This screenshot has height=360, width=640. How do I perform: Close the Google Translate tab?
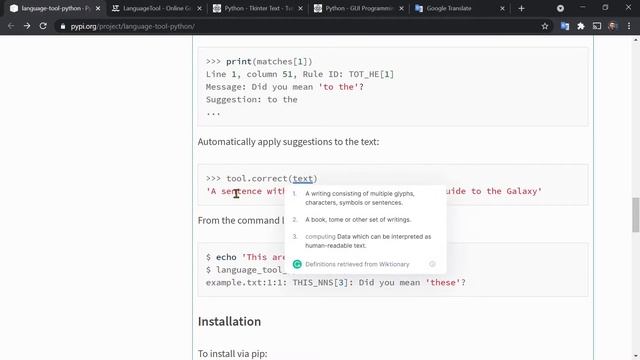pyautogui.click(x=502, y=8)
